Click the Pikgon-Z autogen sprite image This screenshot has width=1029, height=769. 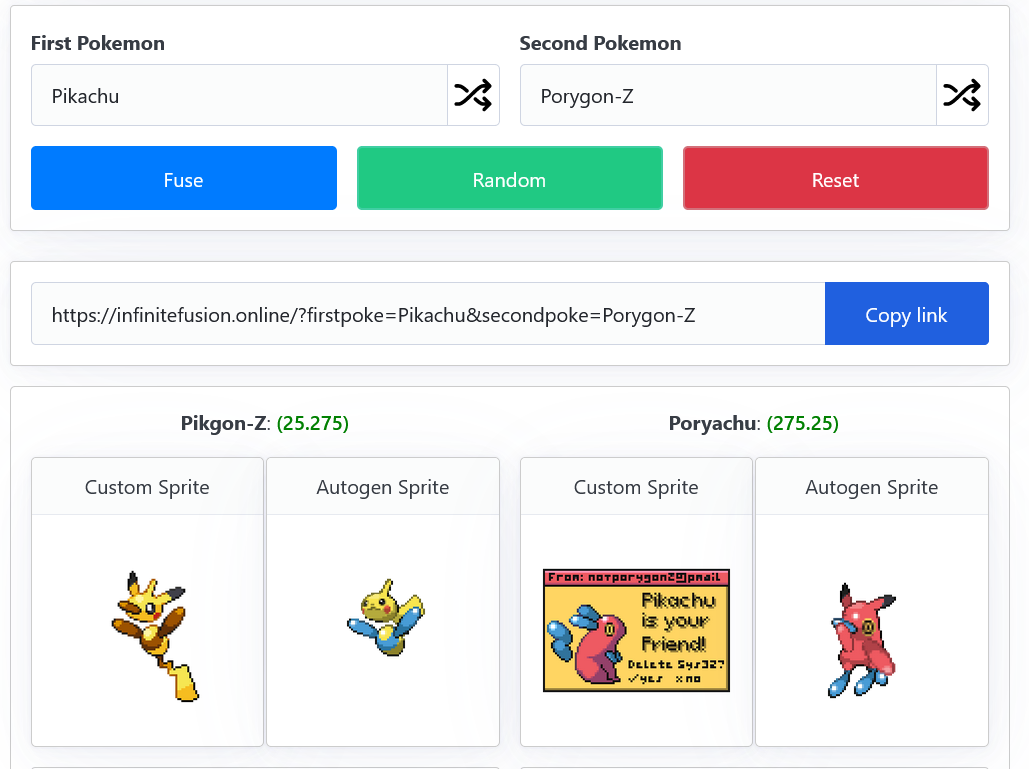385,617
